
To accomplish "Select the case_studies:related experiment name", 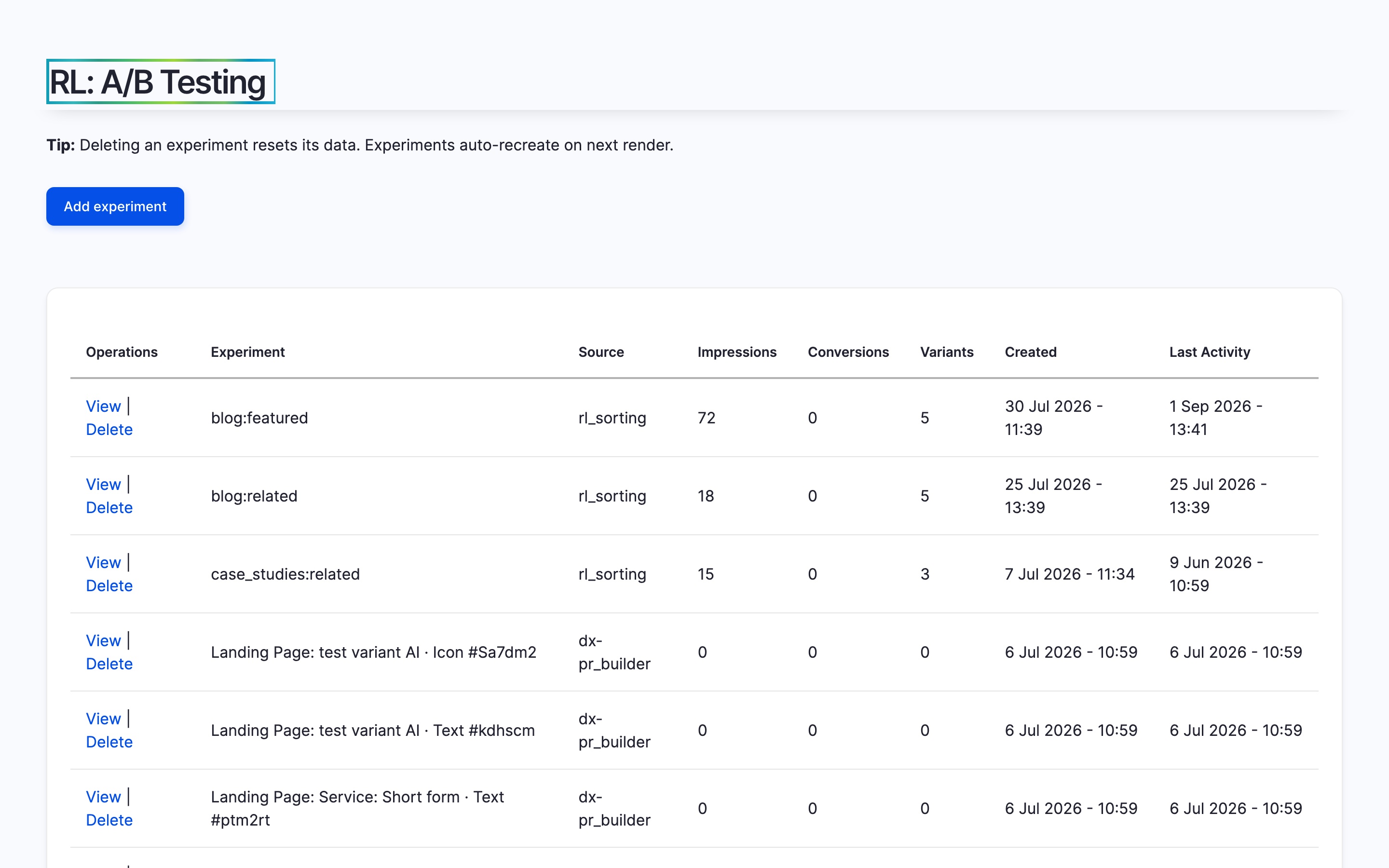I will point(285,574).
